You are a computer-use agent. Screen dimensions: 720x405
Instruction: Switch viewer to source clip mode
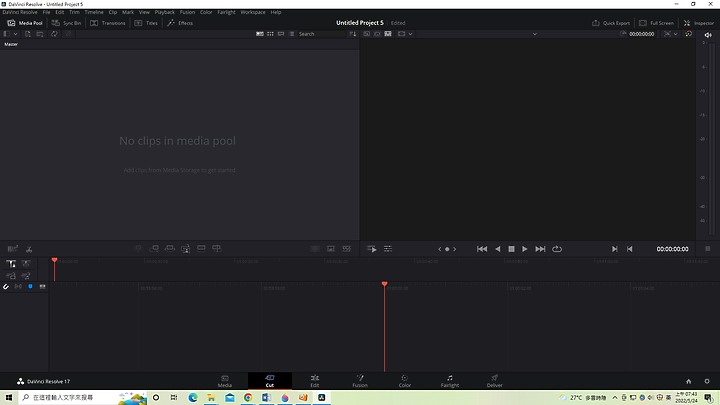click(x=366, y=34)
